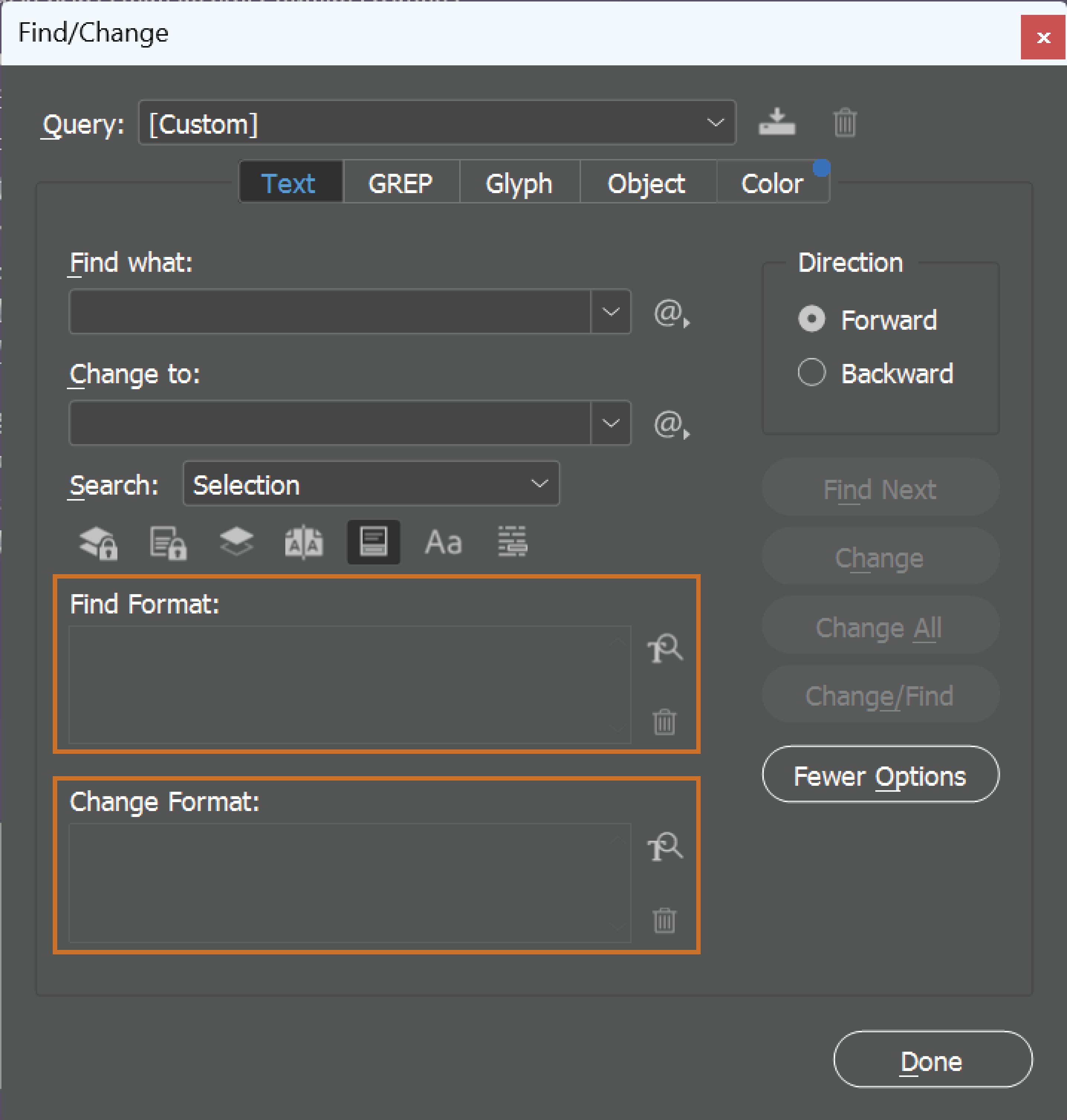Toggle Include Locked Layers and Objects icon
This screenshot has width=1067, height=1120.
pyautogui.click(x=97, y=542)
